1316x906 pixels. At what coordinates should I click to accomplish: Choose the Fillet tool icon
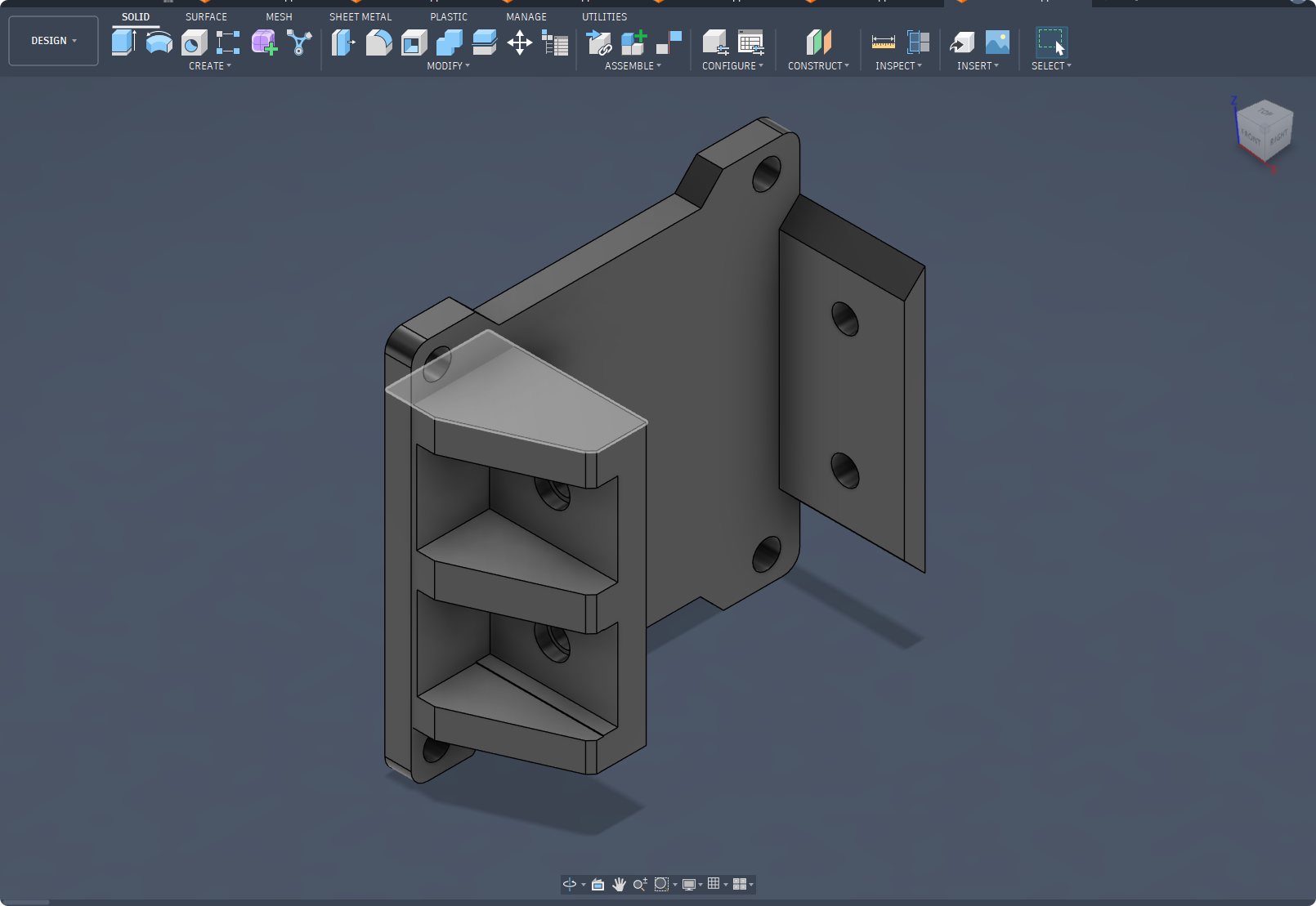(378, 42)
